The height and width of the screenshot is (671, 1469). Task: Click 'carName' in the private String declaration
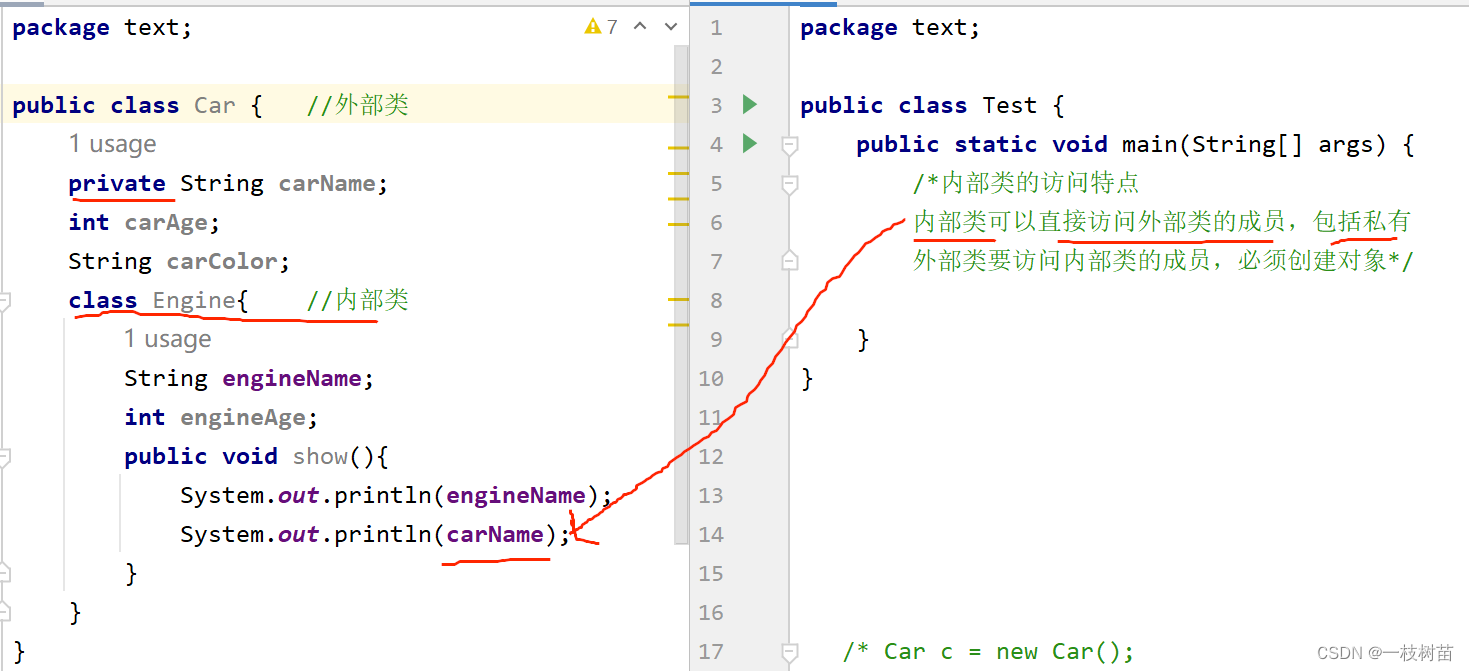point(327,184)
